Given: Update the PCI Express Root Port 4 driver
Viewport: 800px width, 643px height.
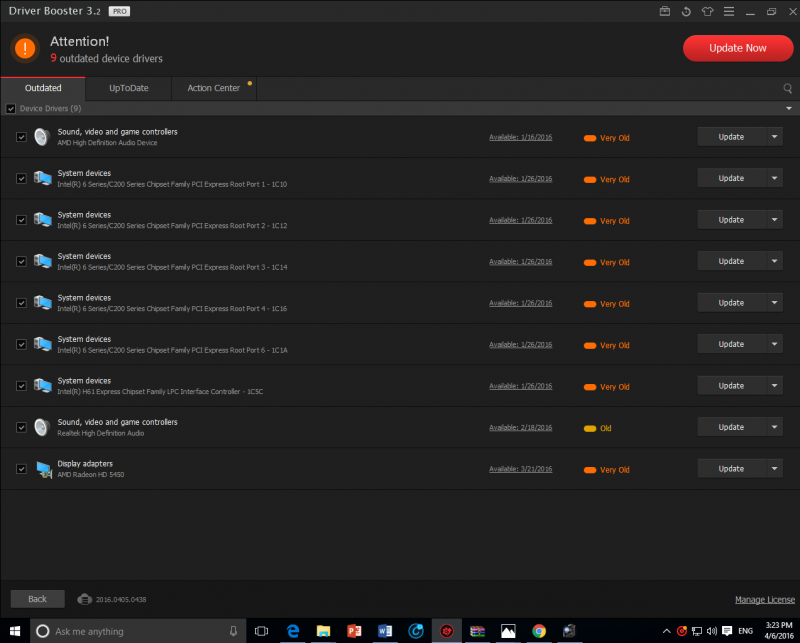Looking at the screenshot, I should click(731, 303).
